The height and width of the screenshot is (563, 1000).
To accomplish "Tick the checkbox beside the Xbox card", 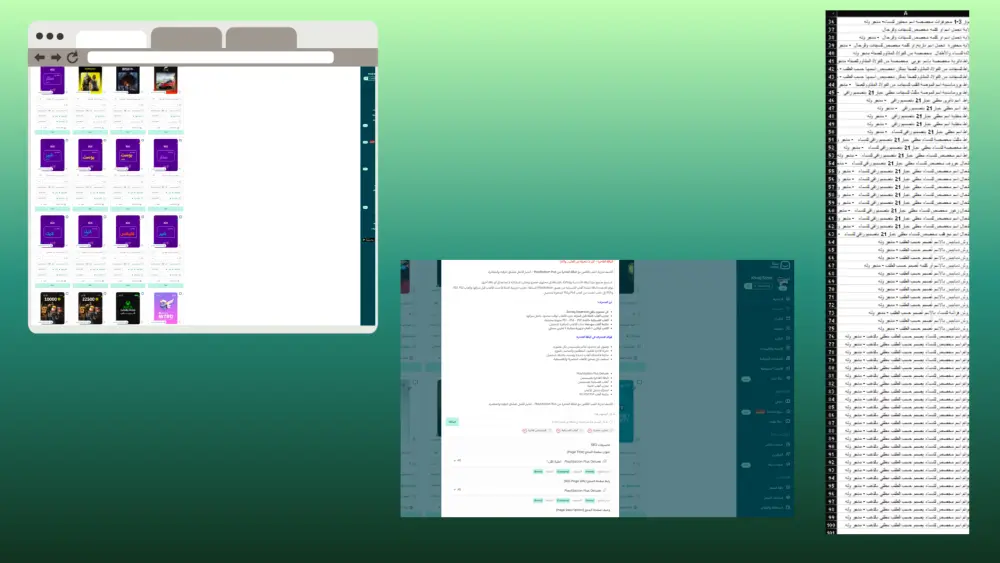I will coord(142,293).
